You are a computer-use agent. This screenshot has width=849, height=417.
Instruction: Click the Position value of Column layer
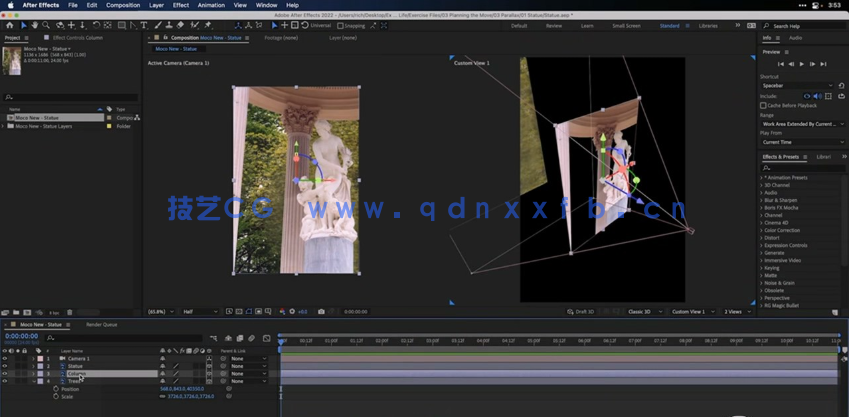click(x=181, y=389)
